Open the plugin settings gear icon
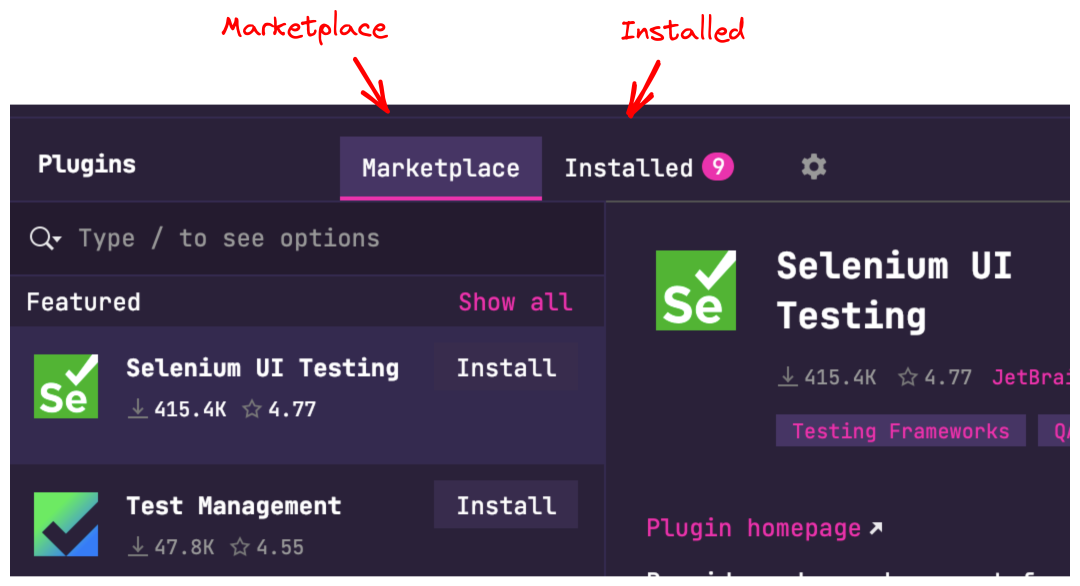This screenshot has height=586, width=1080. pos(812,167)
